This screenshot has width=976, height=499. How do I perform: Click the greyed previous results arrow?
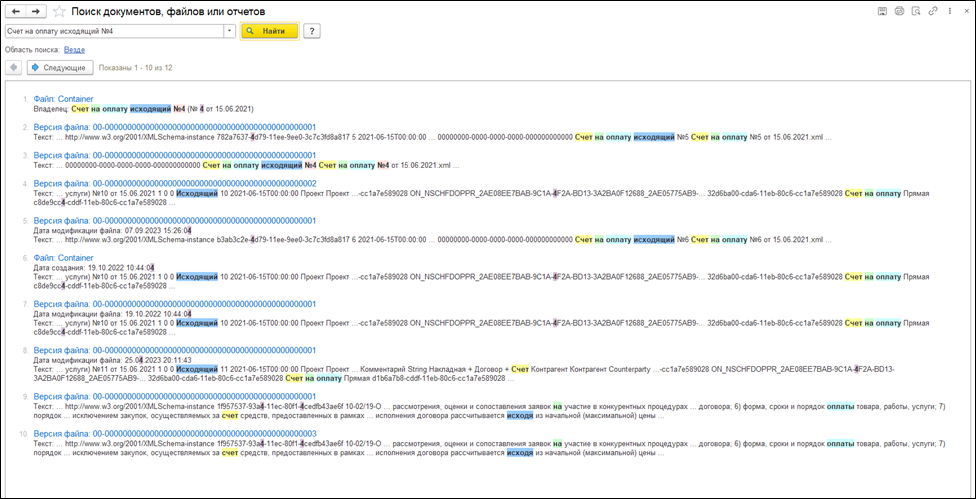tap(13, 67)
